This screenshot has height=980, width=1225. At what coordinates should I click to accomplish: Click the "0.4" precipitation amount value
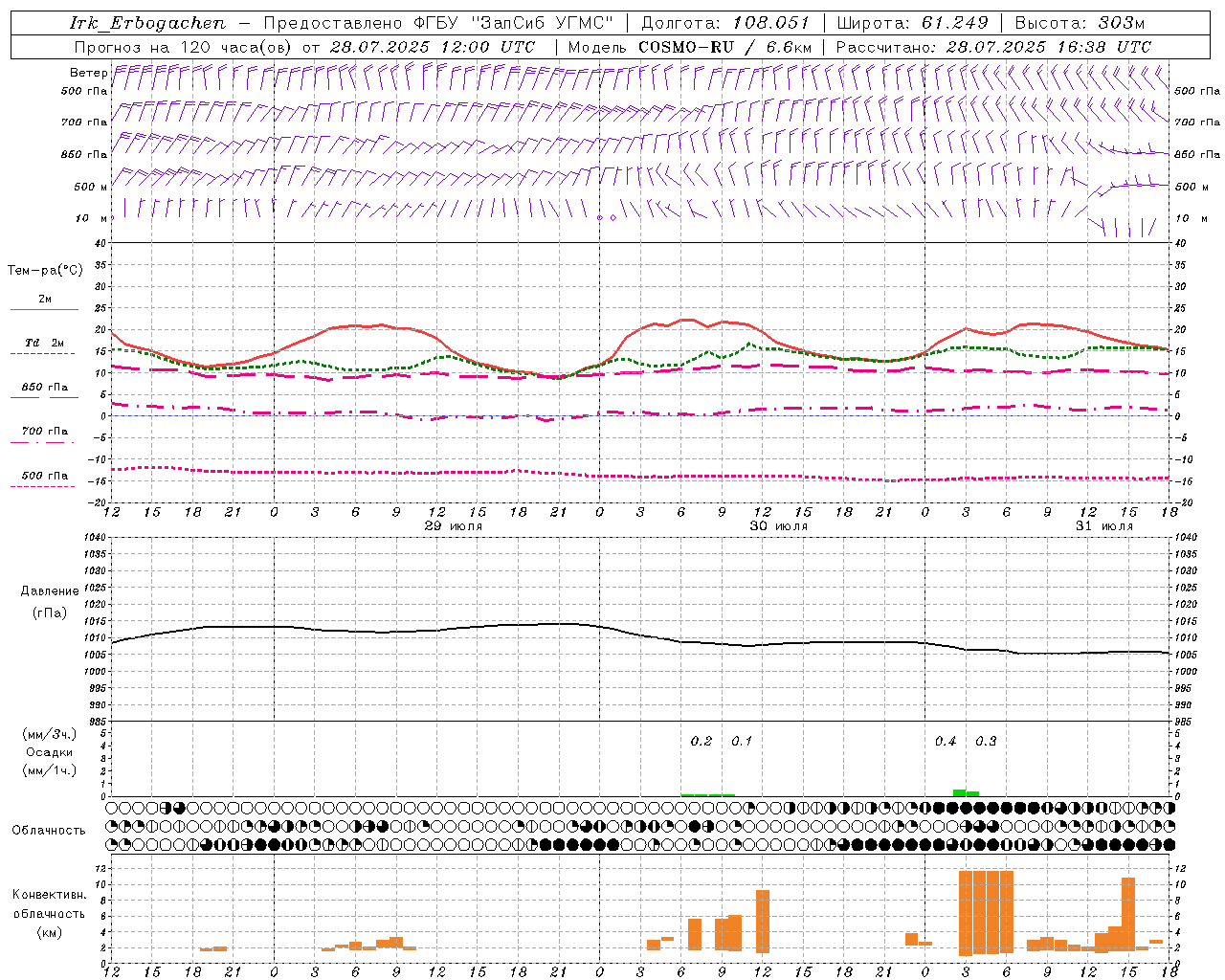click(x=946, y=741)
